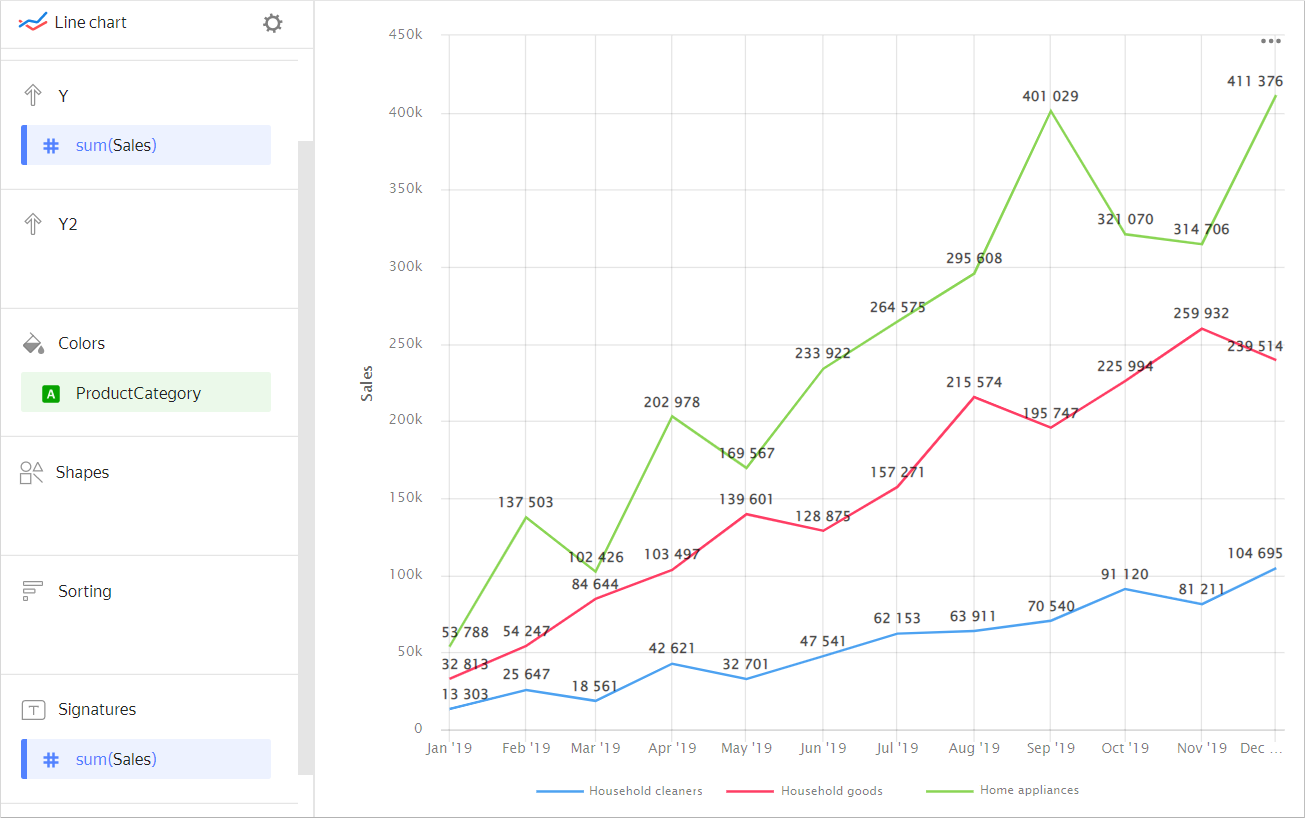This screenshot has width=1305, height=818.
Task: Toggle Home appliances visibility via the legend
Action: [x=1013, y=790]
